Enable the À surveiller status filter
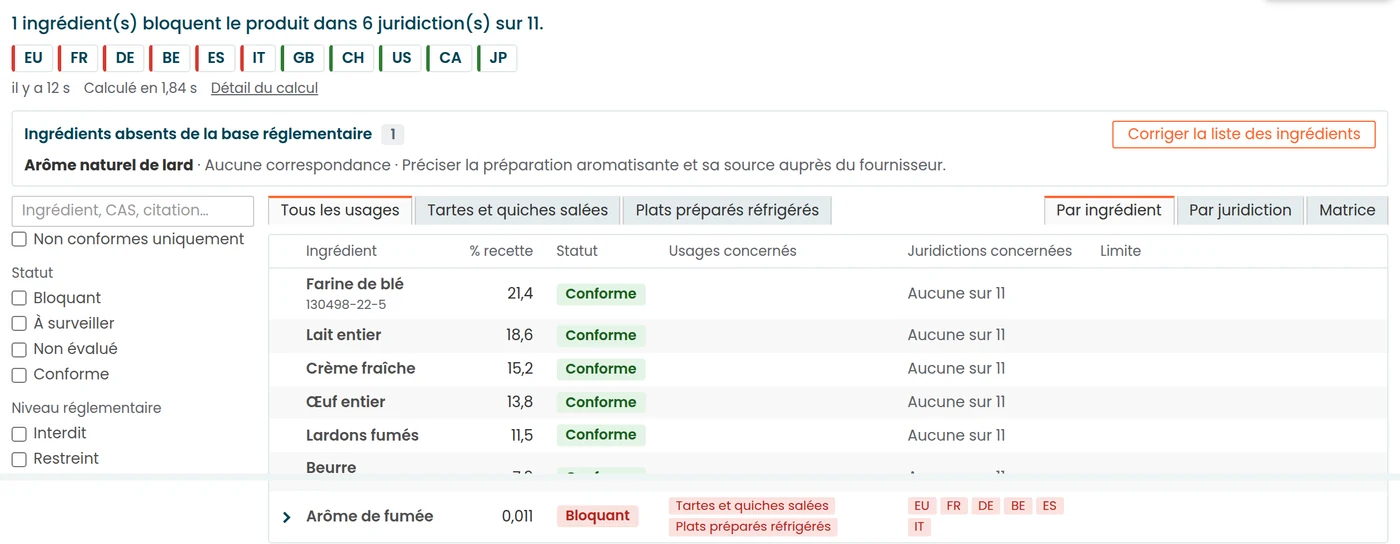The height and width of the screenshot is (544, 1400). (x=19, y=323)
